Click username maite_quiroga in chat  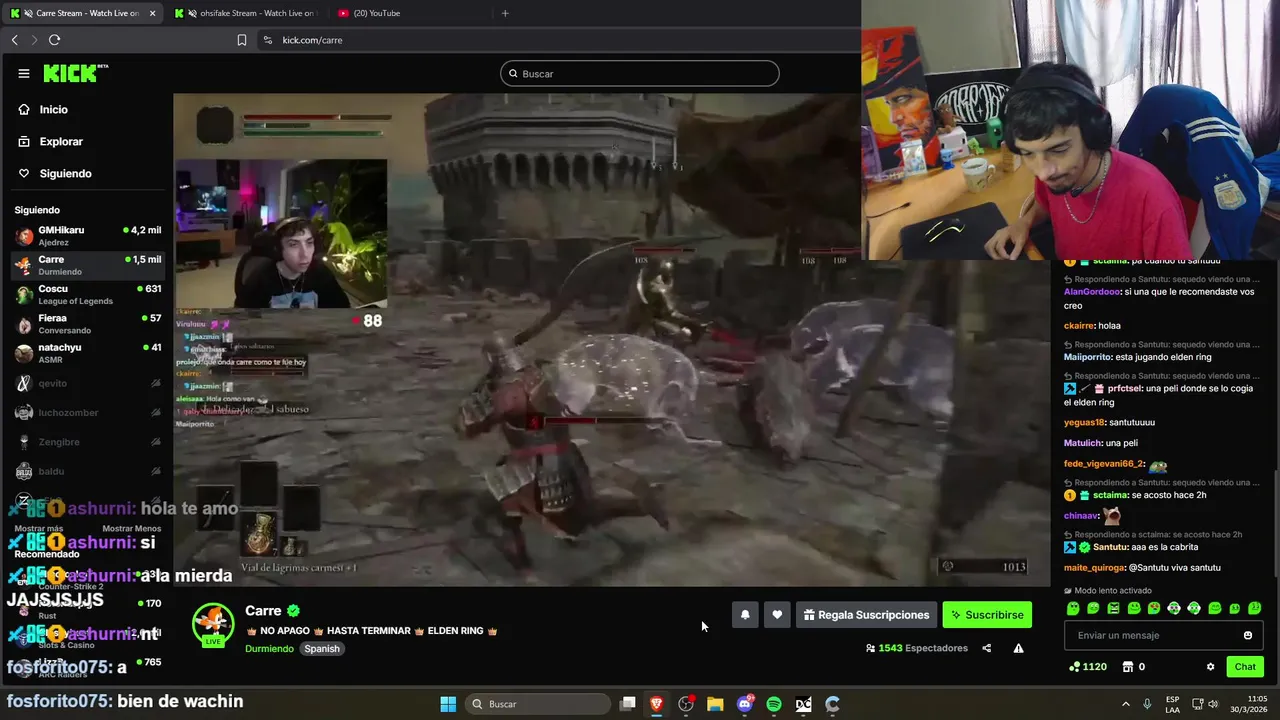click(x=1094, y=568)
